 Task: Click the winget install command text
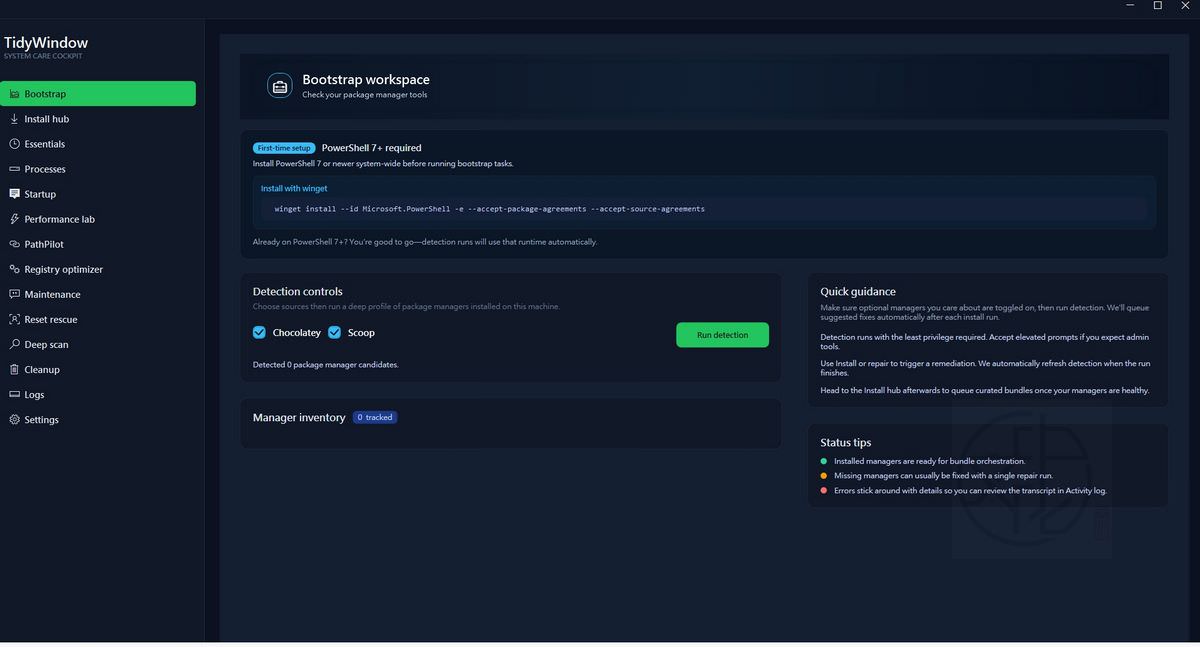489,209
